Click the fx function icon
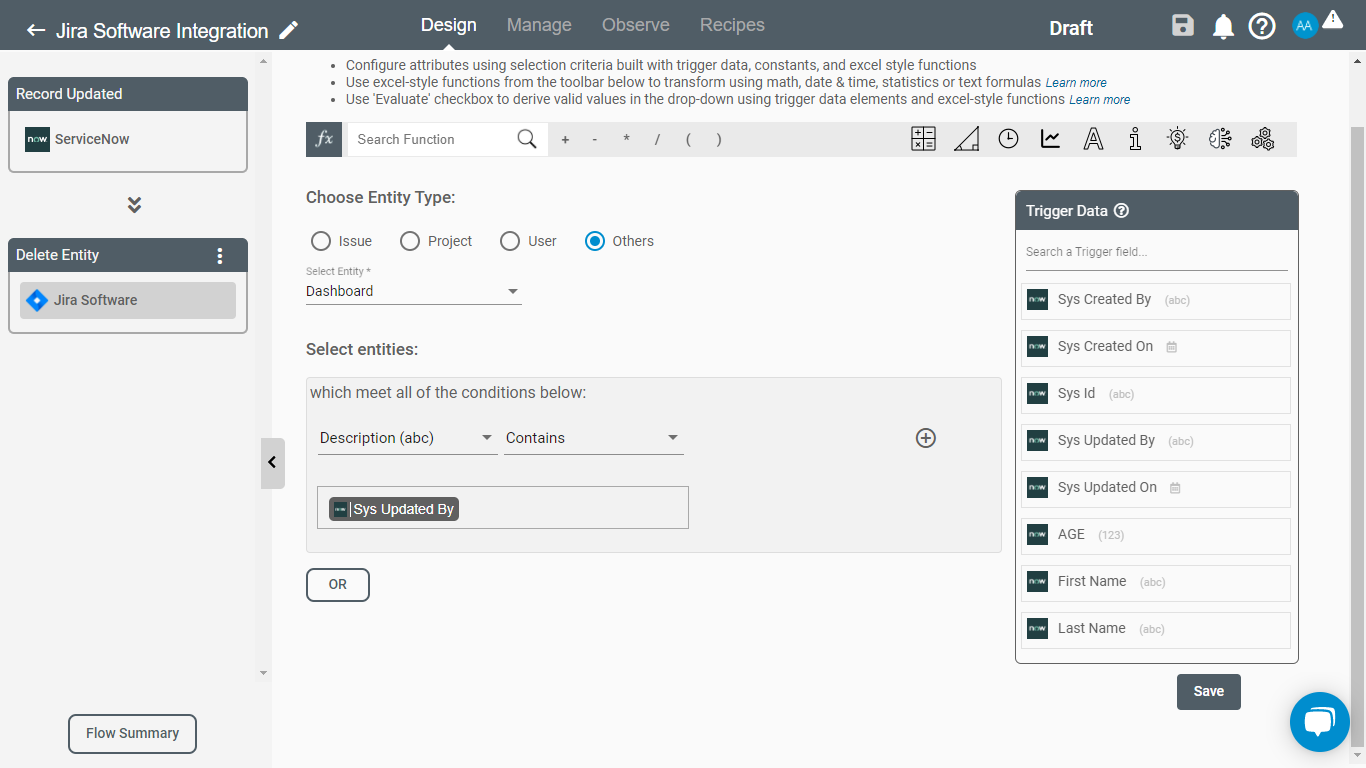This screenshot has height=768, width=1366. [x=324, y=139]
